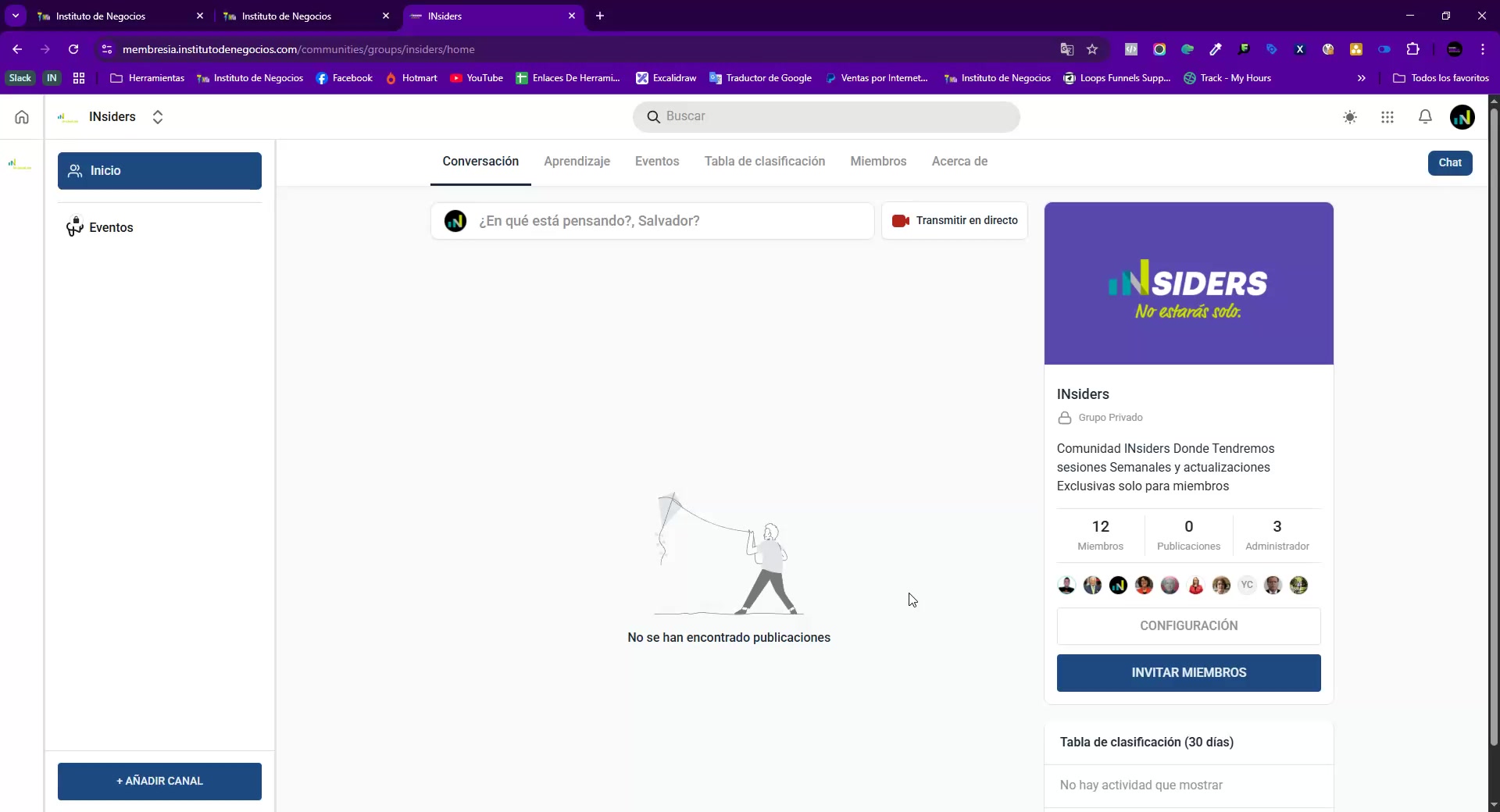
Task: Switch to the Aprendizaje tab
Action: pyautogui.click(x=577, y=162)
